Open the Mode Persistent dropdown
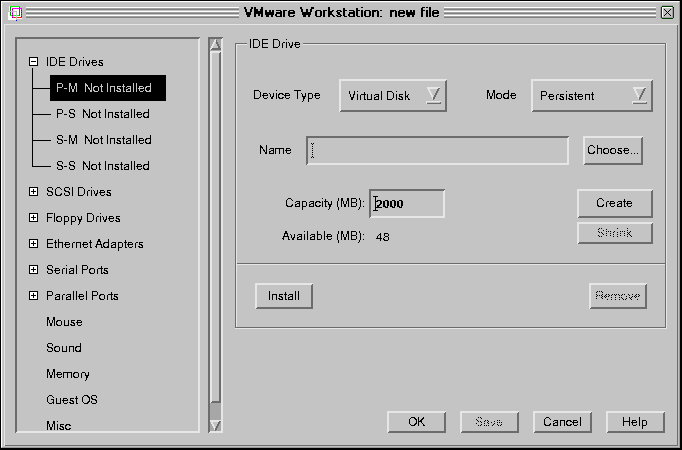 591,96
